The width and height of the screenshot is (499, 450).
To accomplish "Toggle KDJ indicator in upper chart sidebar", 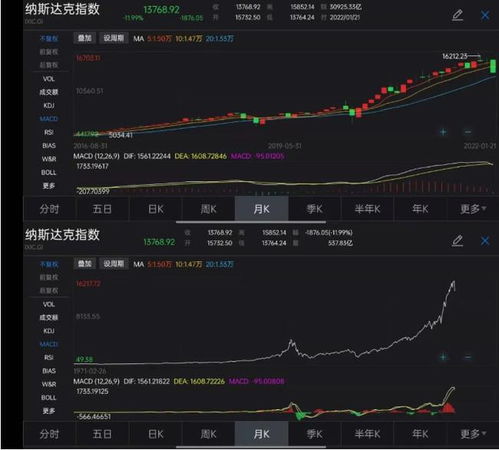I will pyautogui.click(x=49, y=106).
